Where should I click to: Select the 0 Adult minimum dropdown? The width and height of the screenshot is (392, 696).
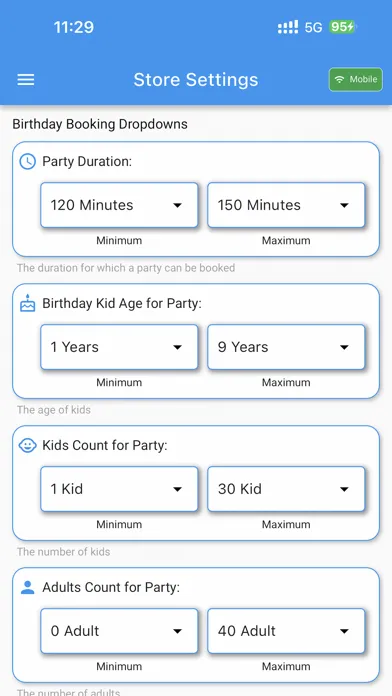(x=119, y=631)
